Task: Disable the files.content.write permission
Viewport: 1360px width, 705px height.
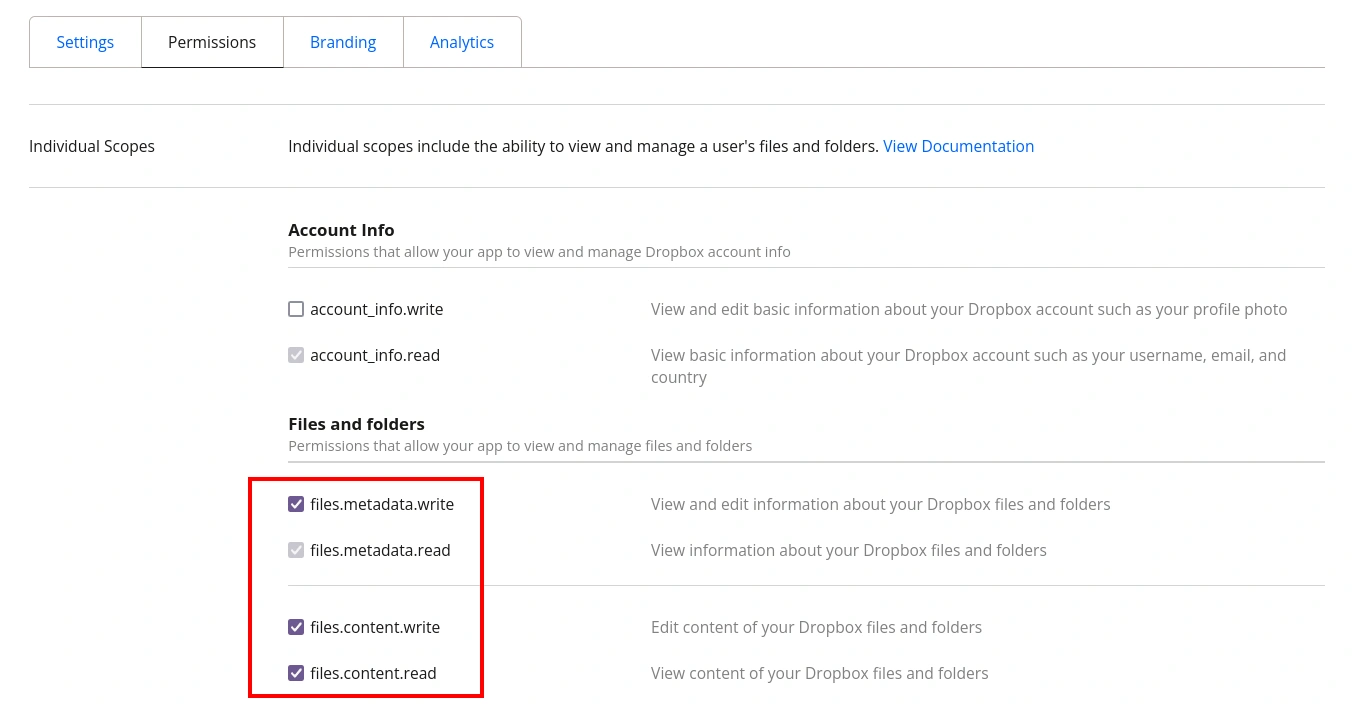Action: click(x=296, y=627)
